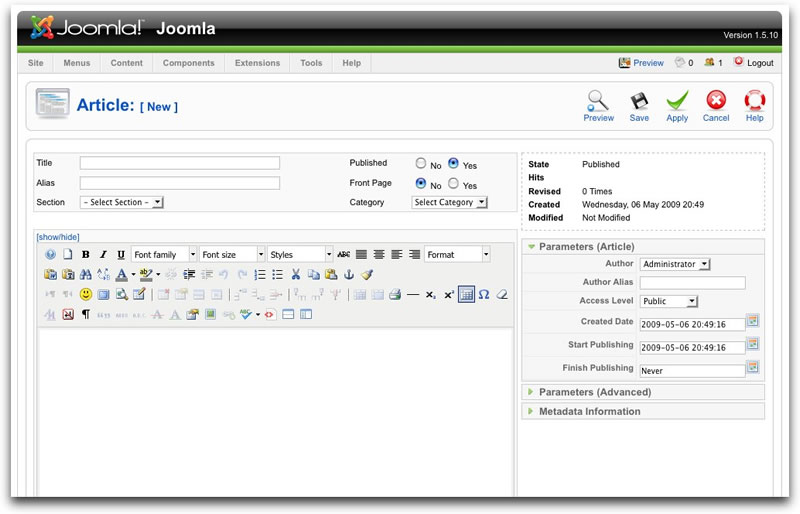Screen dimensions: 800x514
Task: Insert a numbered list
Action: pyautogui.click(x=260, y=275)
